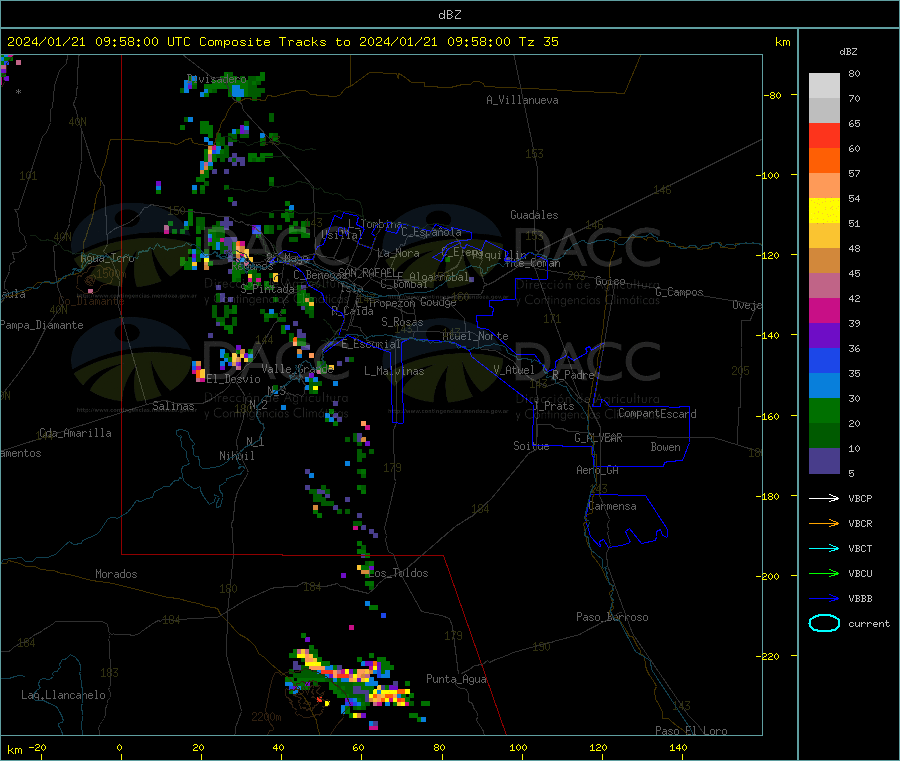This screenshot has height=761, width=900.
Task: Select the magenta swatch between 42 and 39
Action: coord(824,310)
